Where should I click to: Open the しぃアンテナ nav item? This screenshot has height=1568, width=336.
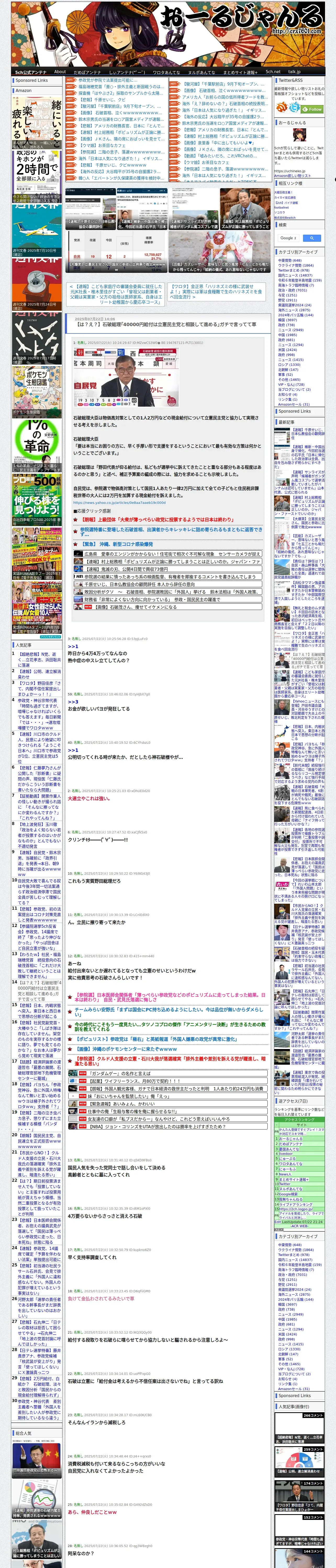(x=127, y=72)
